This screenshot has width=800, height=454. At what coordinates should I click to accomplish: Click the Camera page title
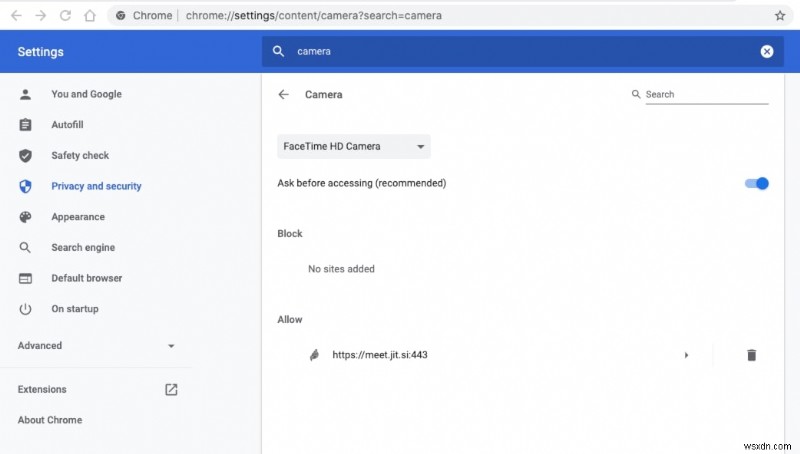point(323,94)
